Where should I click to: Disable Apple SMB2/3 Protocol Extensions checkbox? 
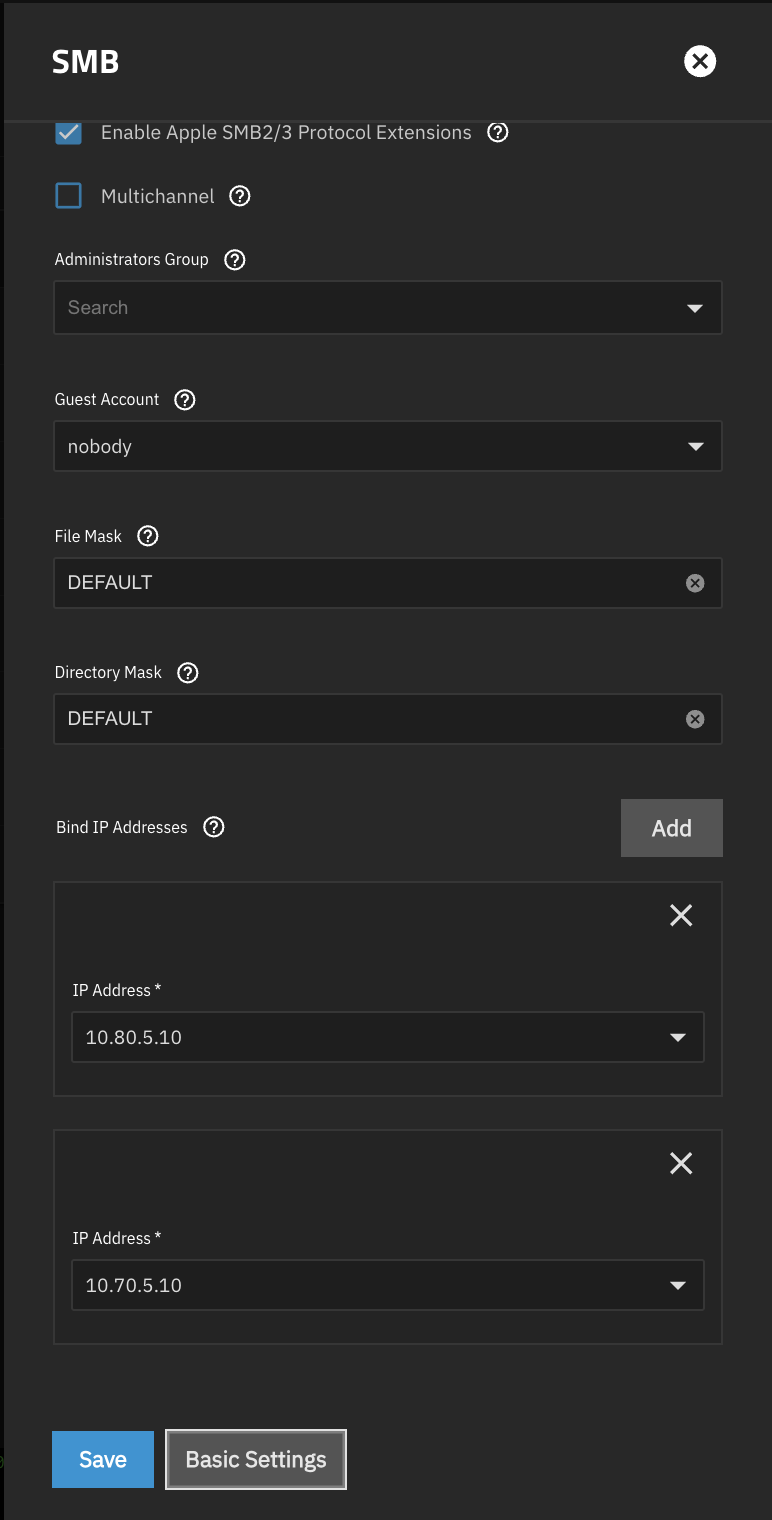pos(68,132)
